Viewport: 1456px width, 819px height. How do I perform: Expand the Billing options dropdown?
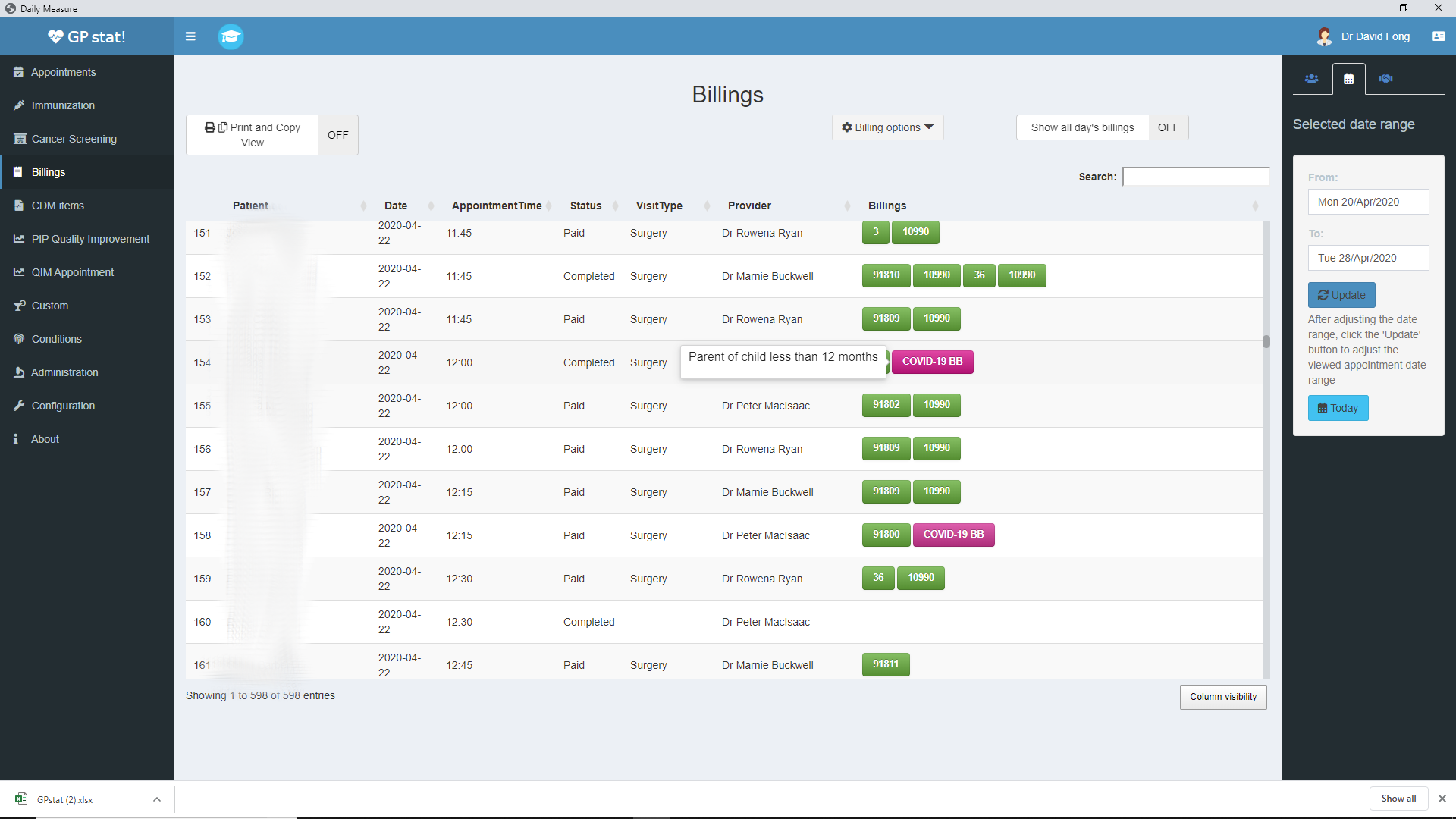pos(887,127)
